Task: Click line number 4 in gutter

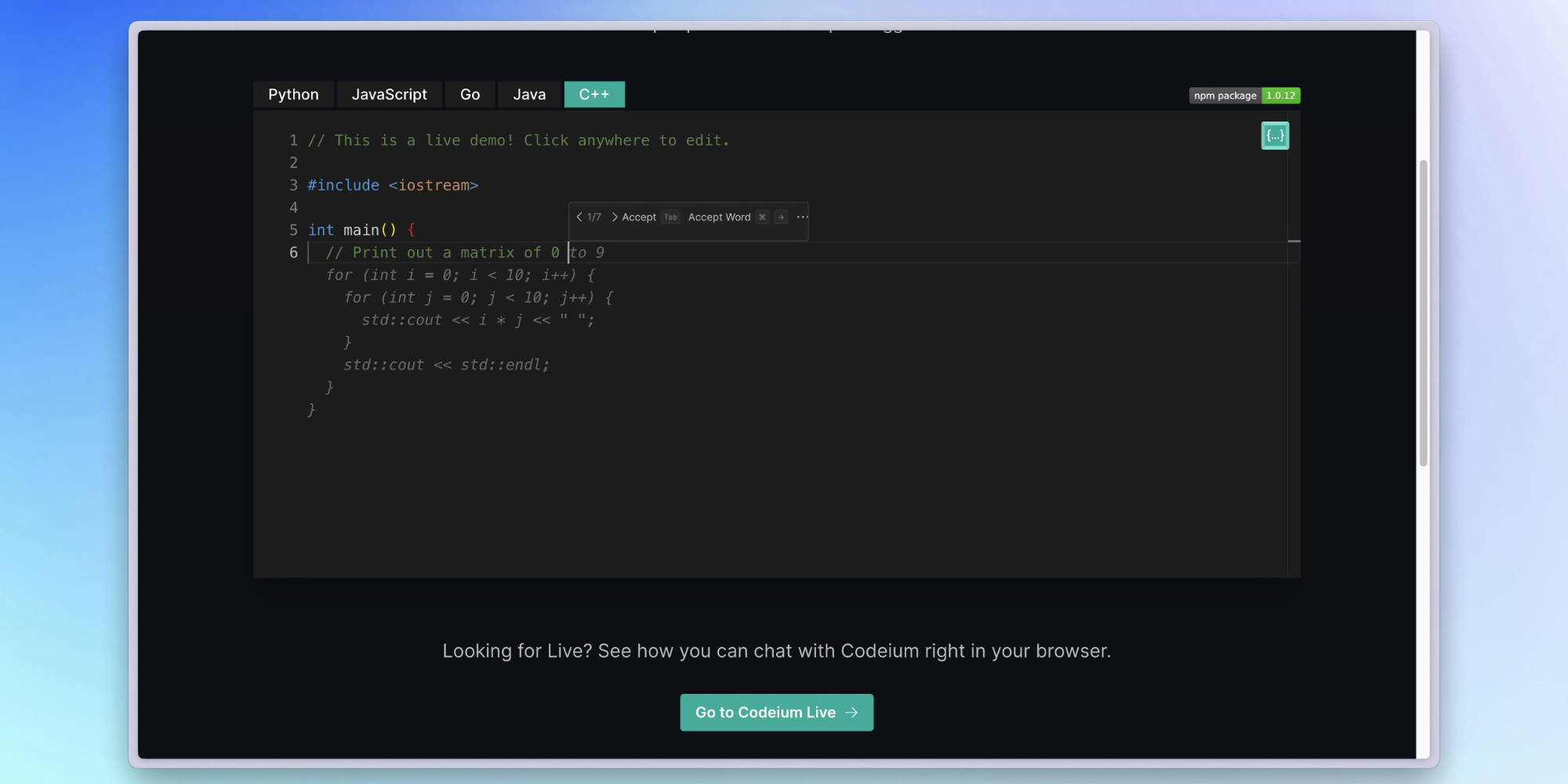Action: point(293,207)
